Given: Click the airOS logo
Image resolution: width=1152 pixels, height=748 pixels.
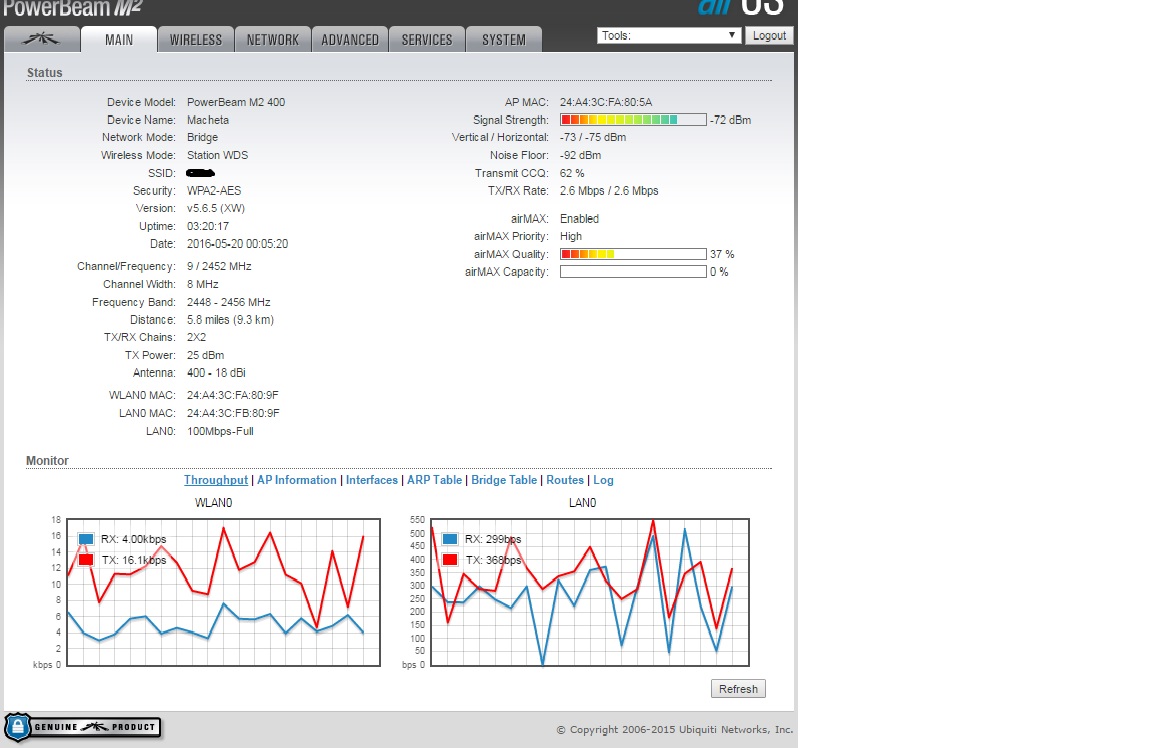Looking at the screenshot, I should pos(741,8).
